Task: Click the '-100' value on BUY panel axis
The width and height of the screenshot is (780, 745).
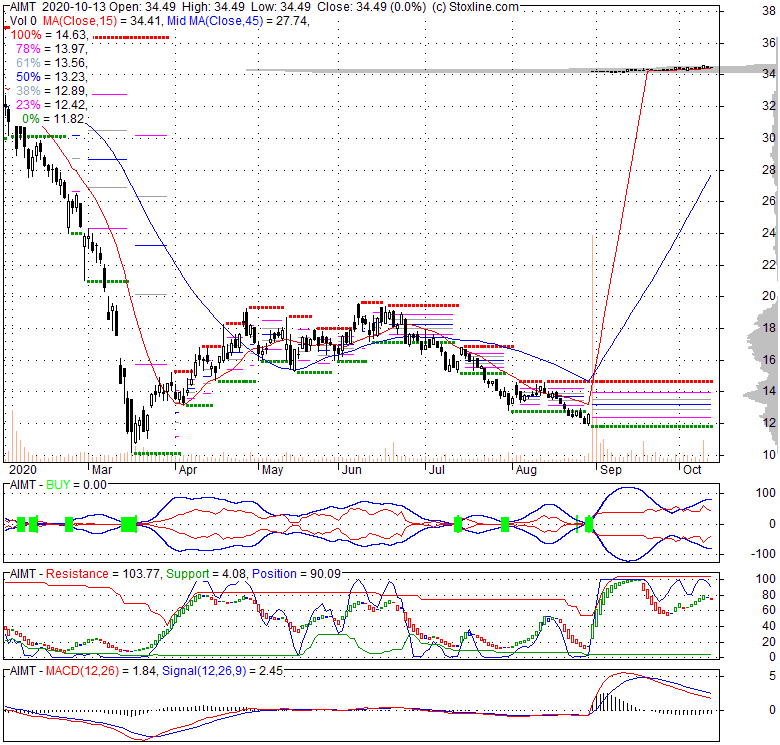Action: pyautogui.click(x=765, y=554)
